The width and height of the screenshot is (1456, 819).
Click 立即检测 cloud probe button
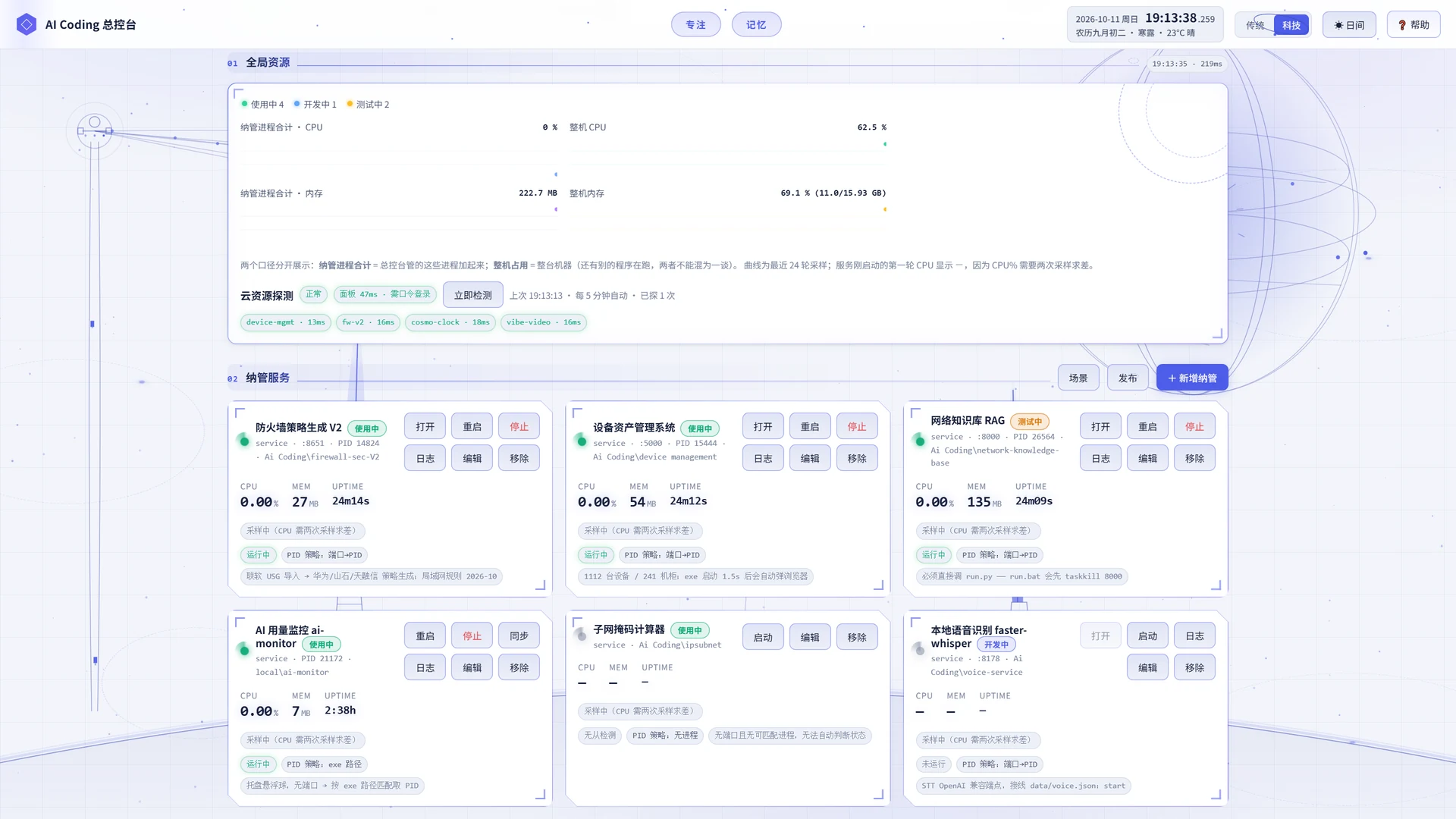point(473,295)
